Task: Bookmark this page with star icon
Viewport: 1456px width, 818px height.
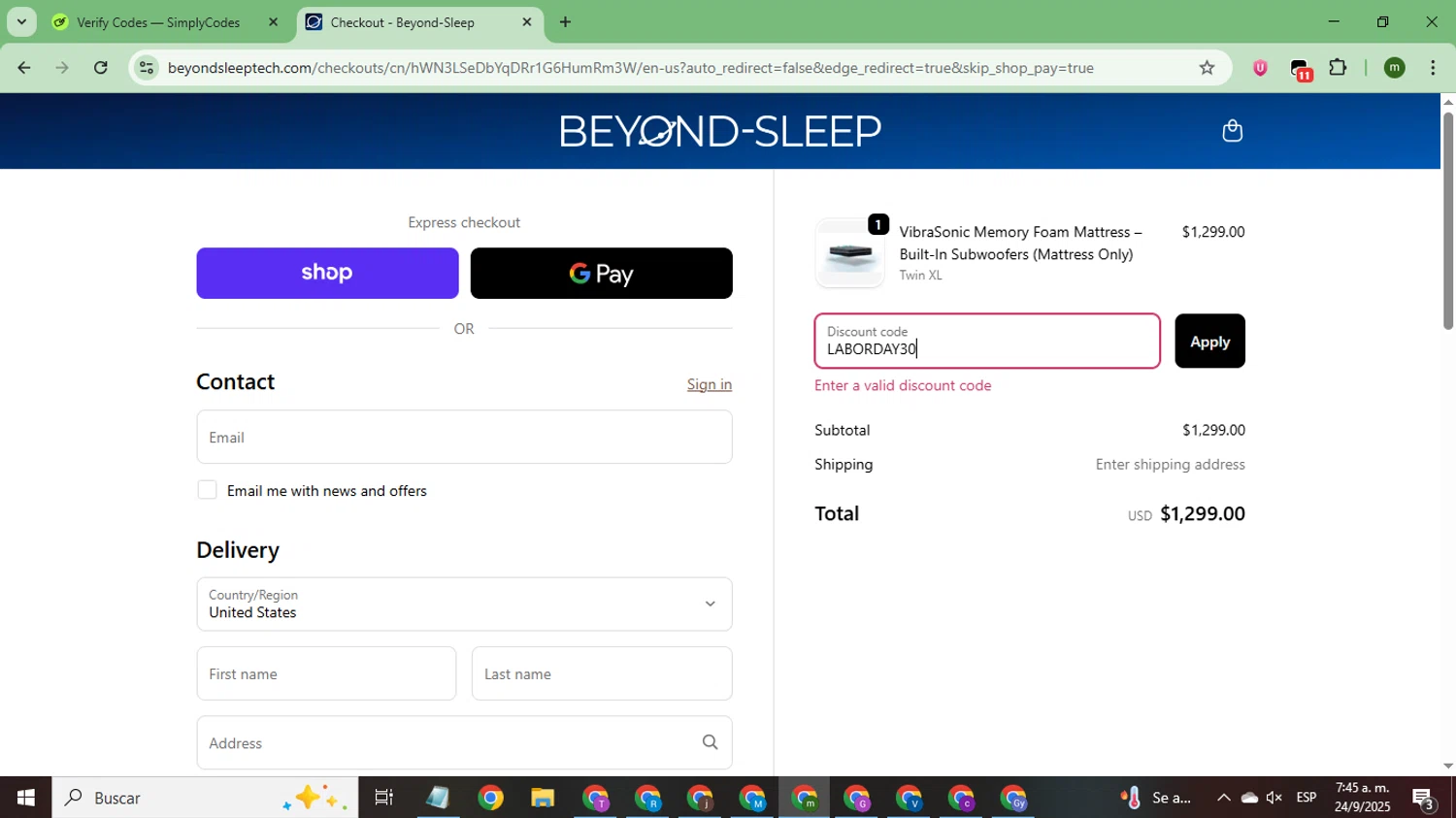Action: (1207, 68)
